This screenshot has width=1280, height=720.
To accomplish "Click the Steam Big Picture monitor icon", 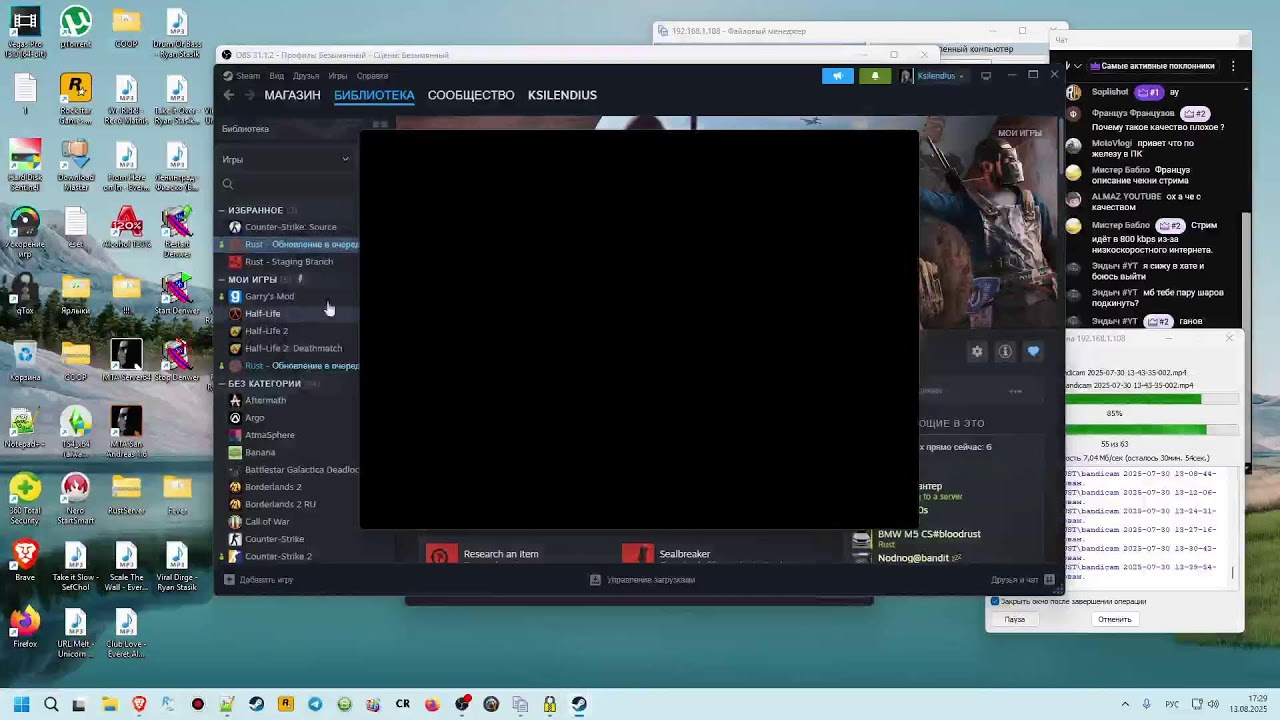I will 986,76.
